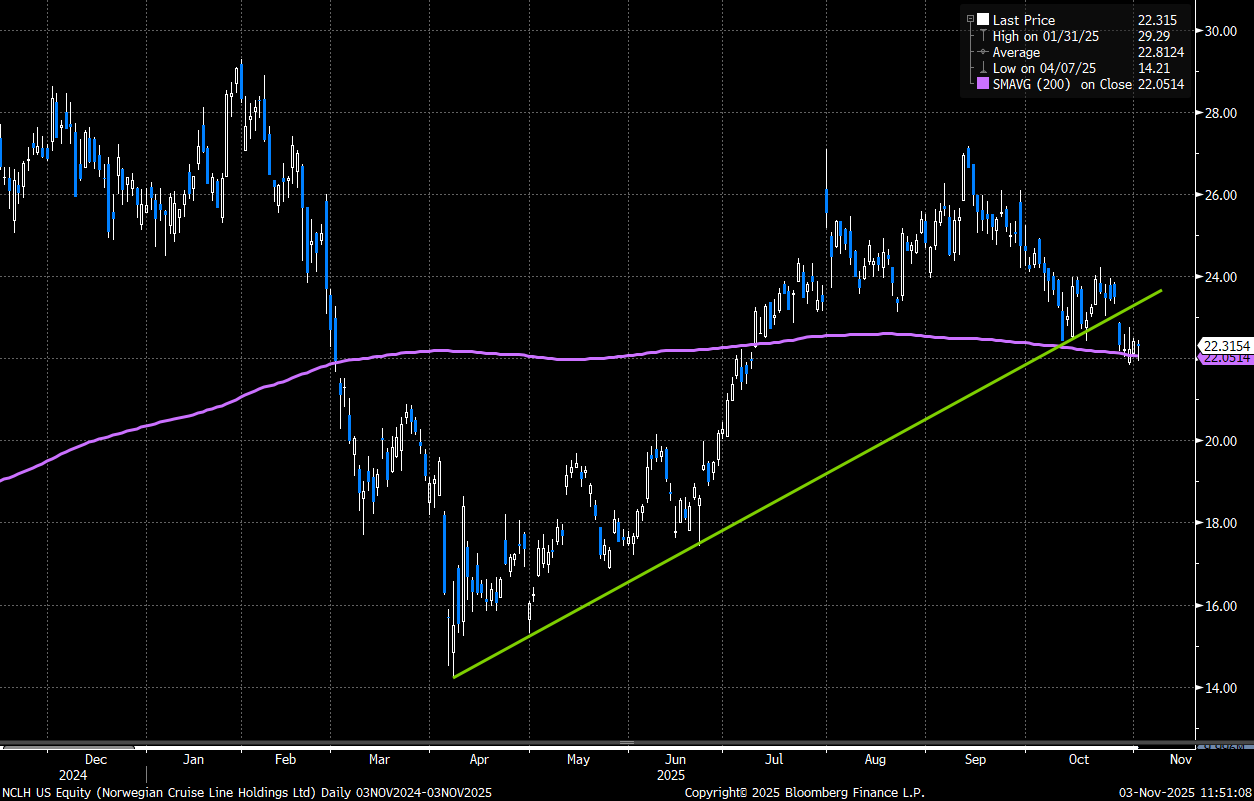Click the Average marker icon in legend
This screenshot has height=801, width=1254.
point(982,52)
